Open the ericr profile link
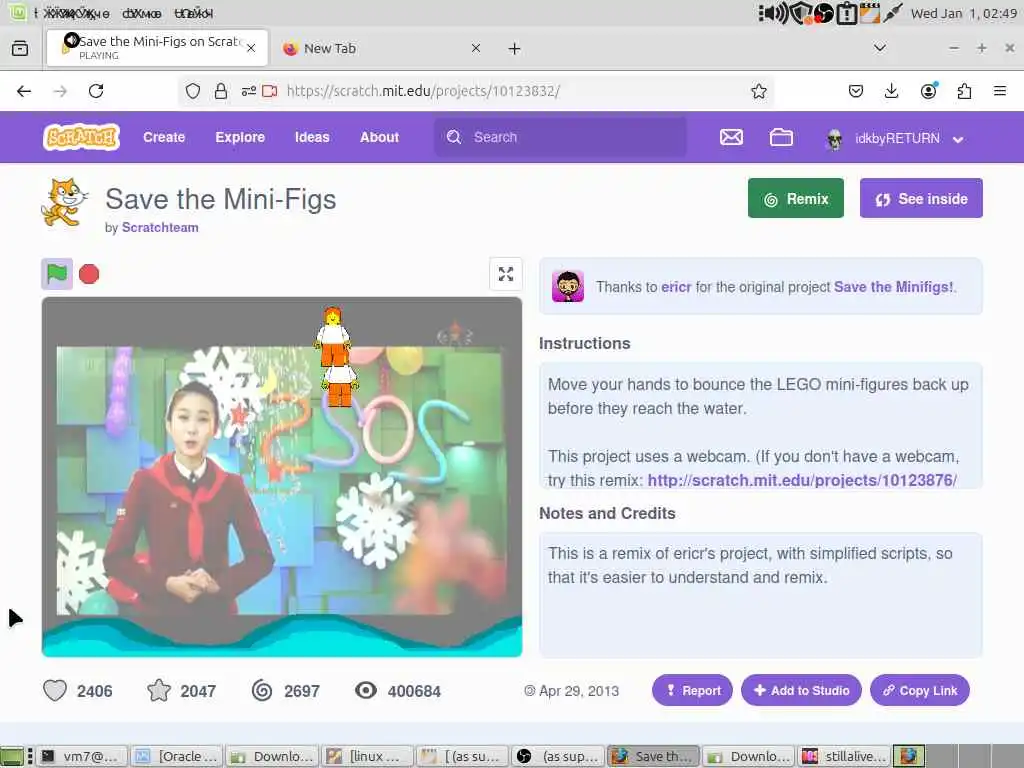The width and height of the screenshot is (1024, 768). [676, 287]
